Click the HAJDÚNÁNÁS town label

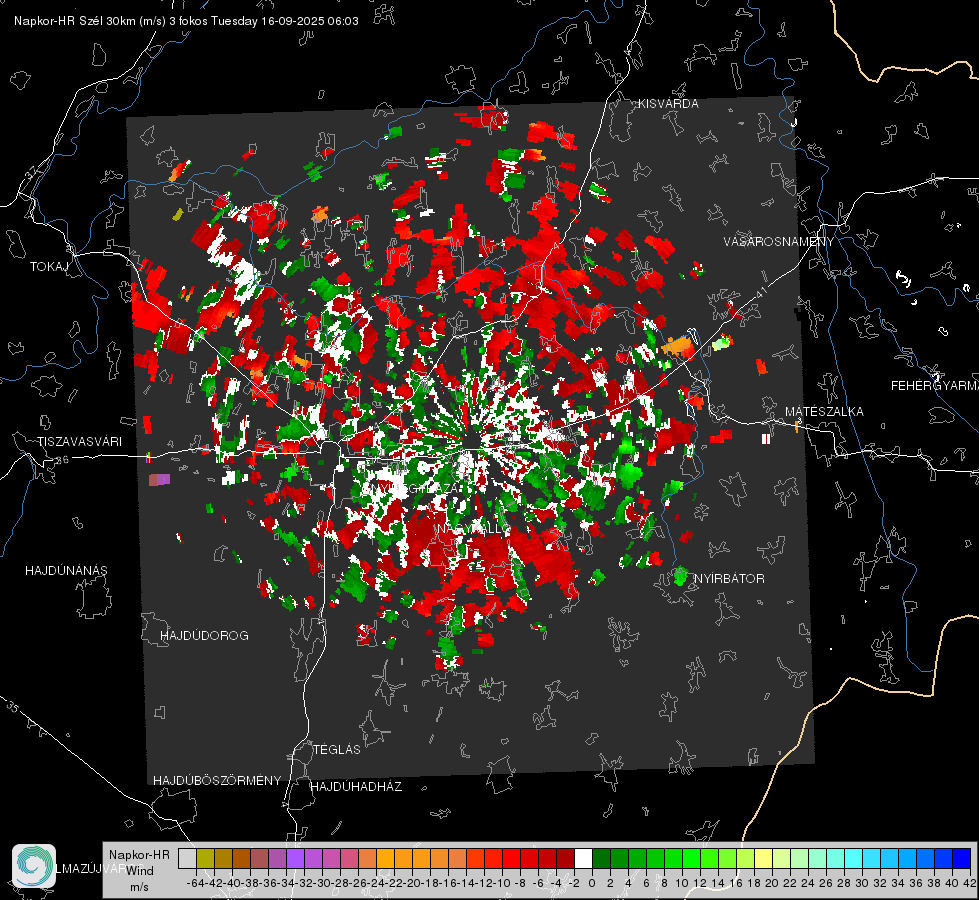click(66, 571)
